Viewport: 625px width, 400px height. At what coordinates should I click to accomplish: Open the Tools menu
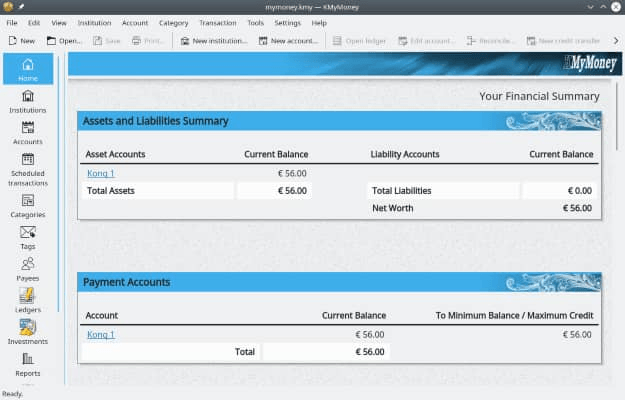click(x=256, y=23)
